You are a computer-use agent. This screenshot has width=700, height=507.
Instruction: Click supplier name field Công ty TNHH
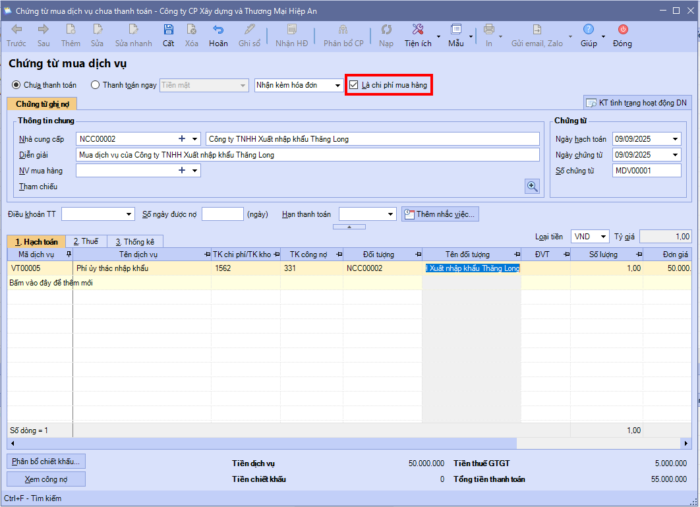point(372,139)
